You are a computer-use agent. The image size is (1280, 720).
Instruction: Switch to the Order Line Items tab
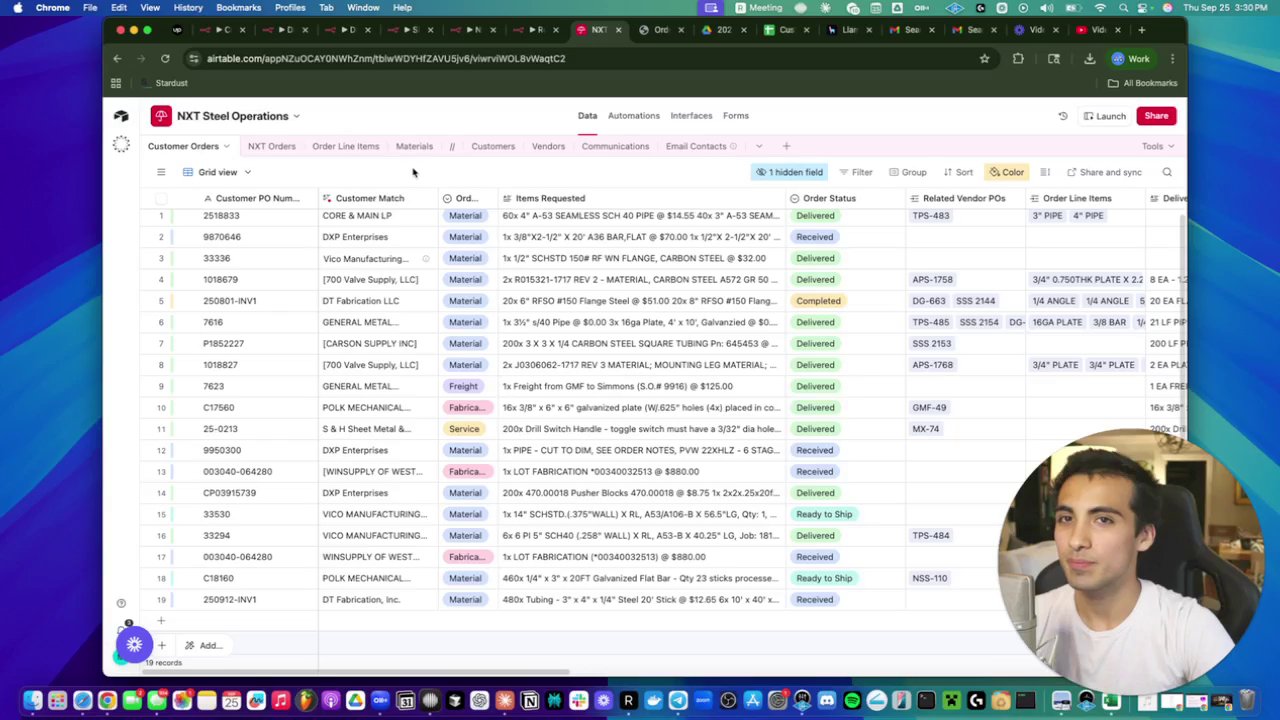(345, 146)
